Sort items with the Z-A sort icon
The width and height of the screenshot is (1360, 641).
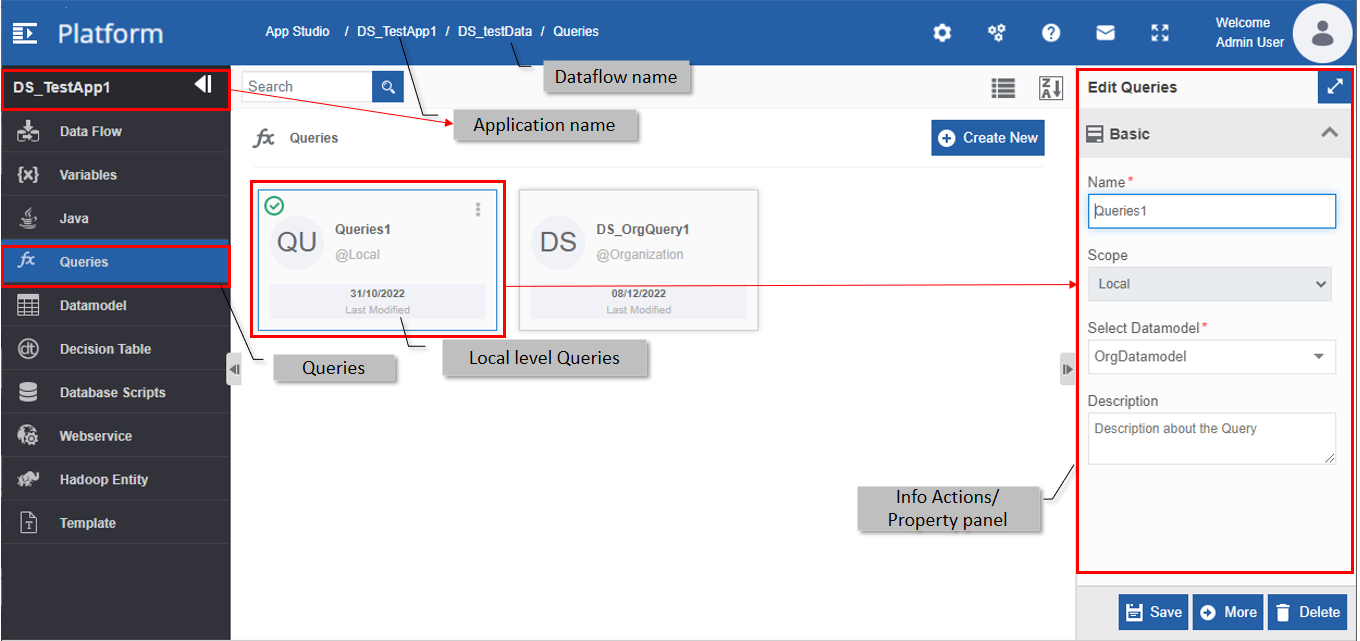pos(1050,88)
